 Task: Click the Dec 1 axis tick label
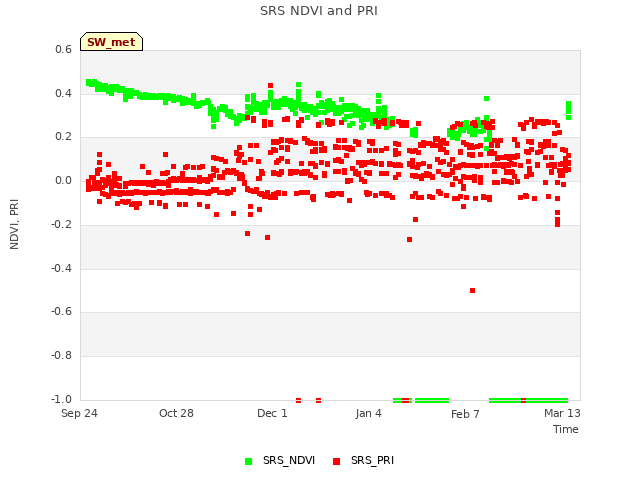coord(272,413)
